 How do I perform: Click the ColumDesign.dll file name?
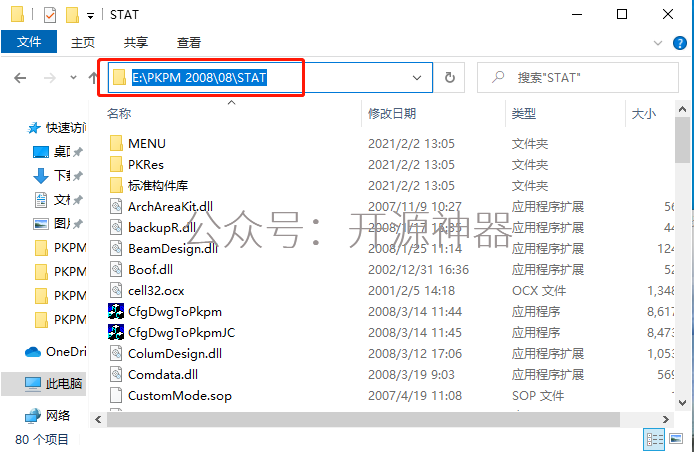click(x=175, y=354)
